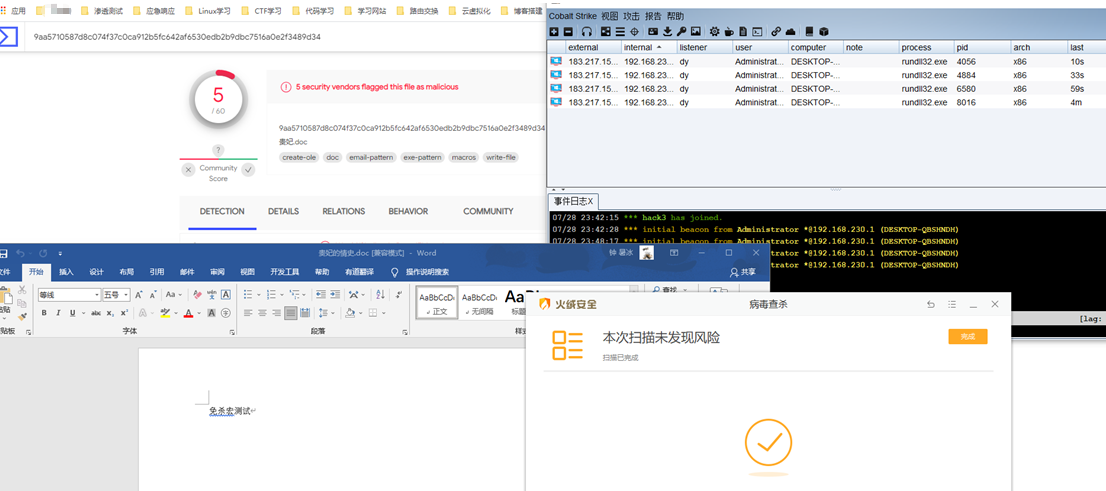1106x491 pixels.
Task: Open MS Office macro attack document icon
Action: tap(743, 32)
